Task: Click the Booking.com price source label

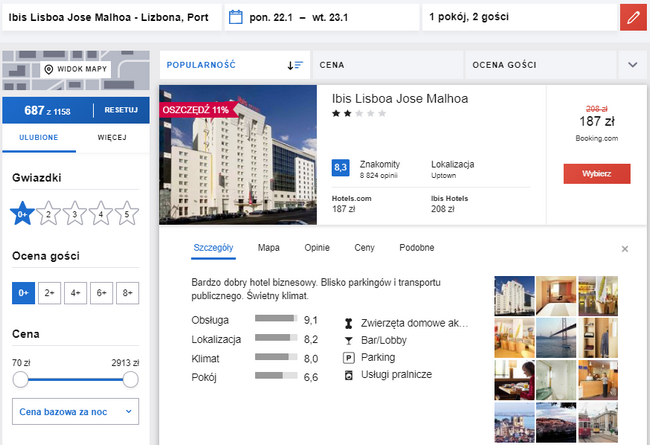Action: 597,139
